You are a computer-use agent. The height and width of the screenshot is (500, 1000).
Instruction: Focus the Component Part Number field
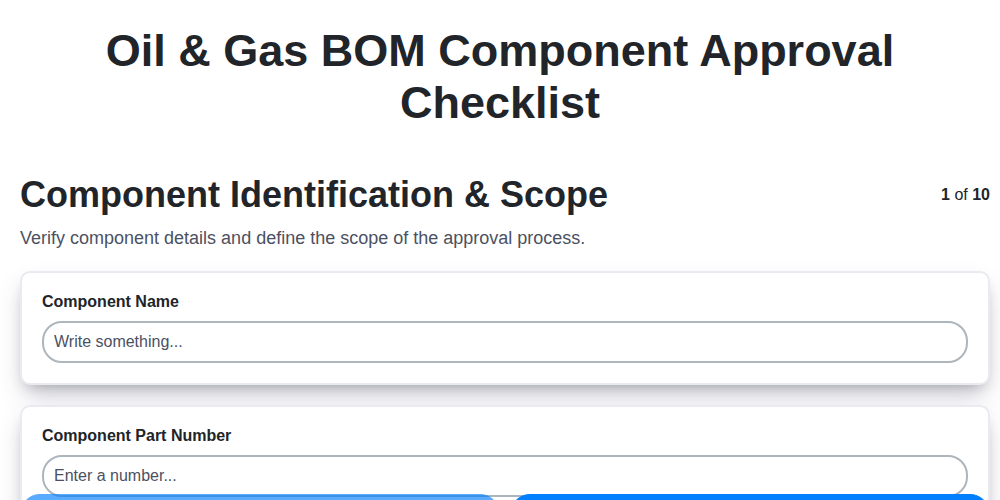504,475
